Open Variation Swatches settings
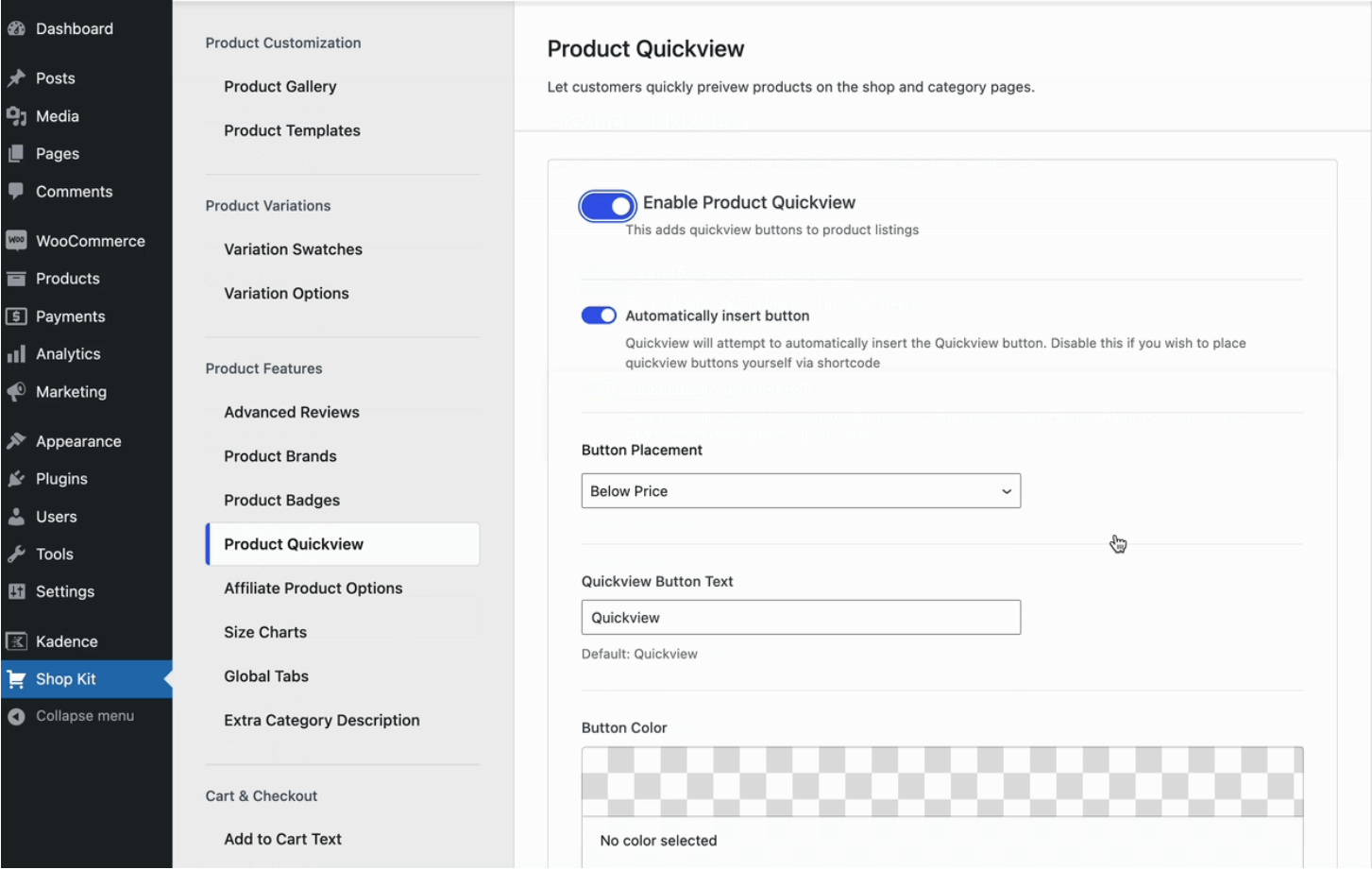Image resolution: width=1372 pixels, height=870 pixels. [x=293, y=249]
